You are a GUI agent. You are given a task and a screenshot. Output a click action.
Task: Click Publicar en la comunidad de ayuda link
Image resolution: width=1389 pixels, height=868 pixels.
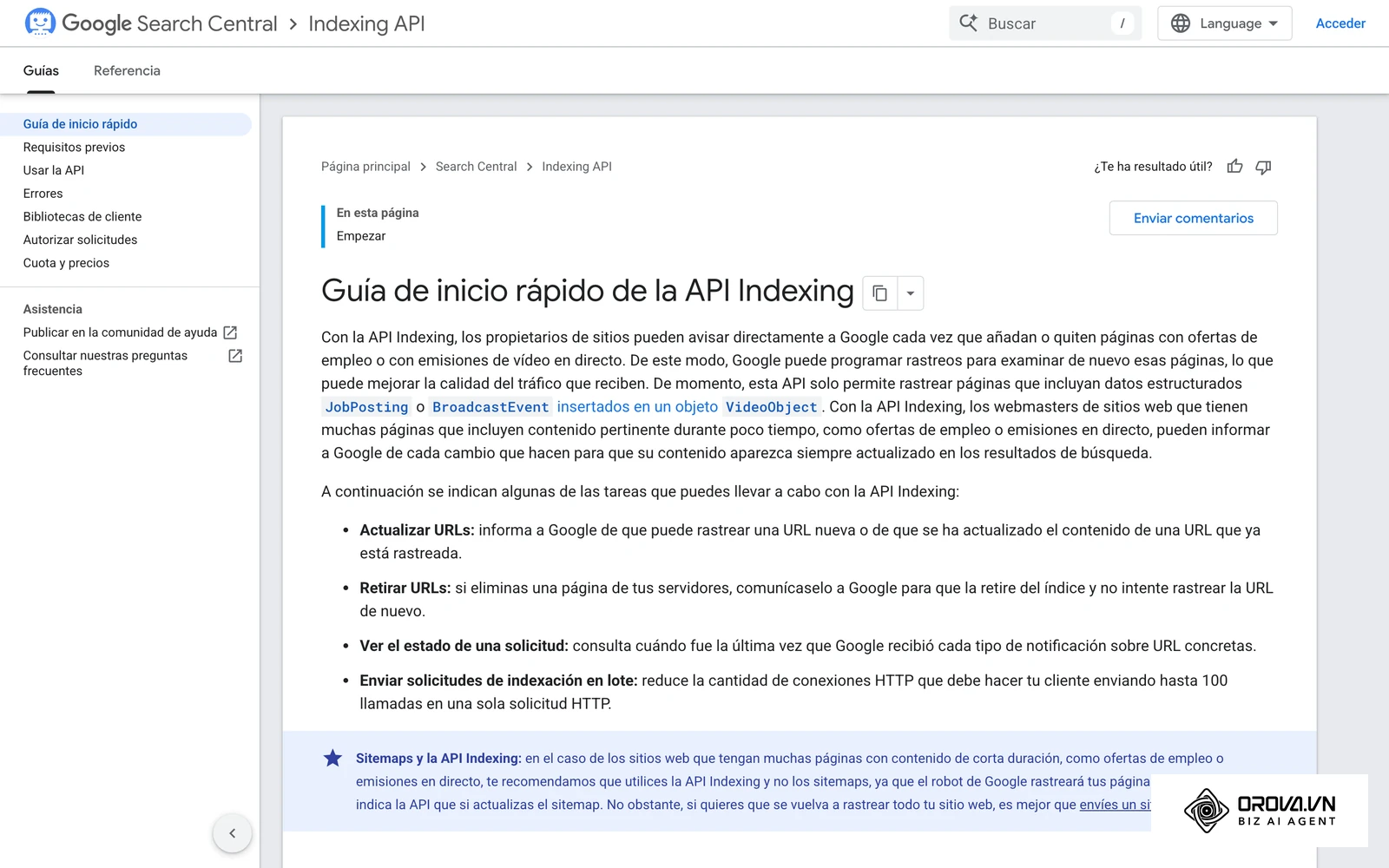click(120, 332)
